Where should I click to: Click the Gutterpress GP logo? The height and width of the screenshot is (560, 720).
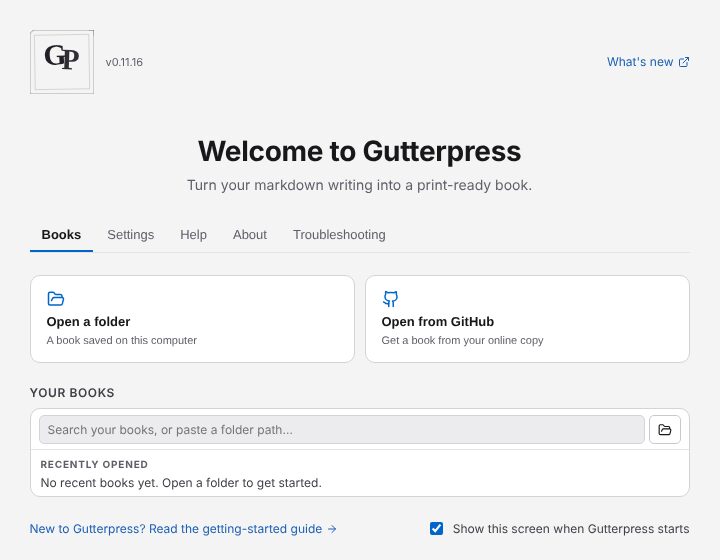click(62, 62)
